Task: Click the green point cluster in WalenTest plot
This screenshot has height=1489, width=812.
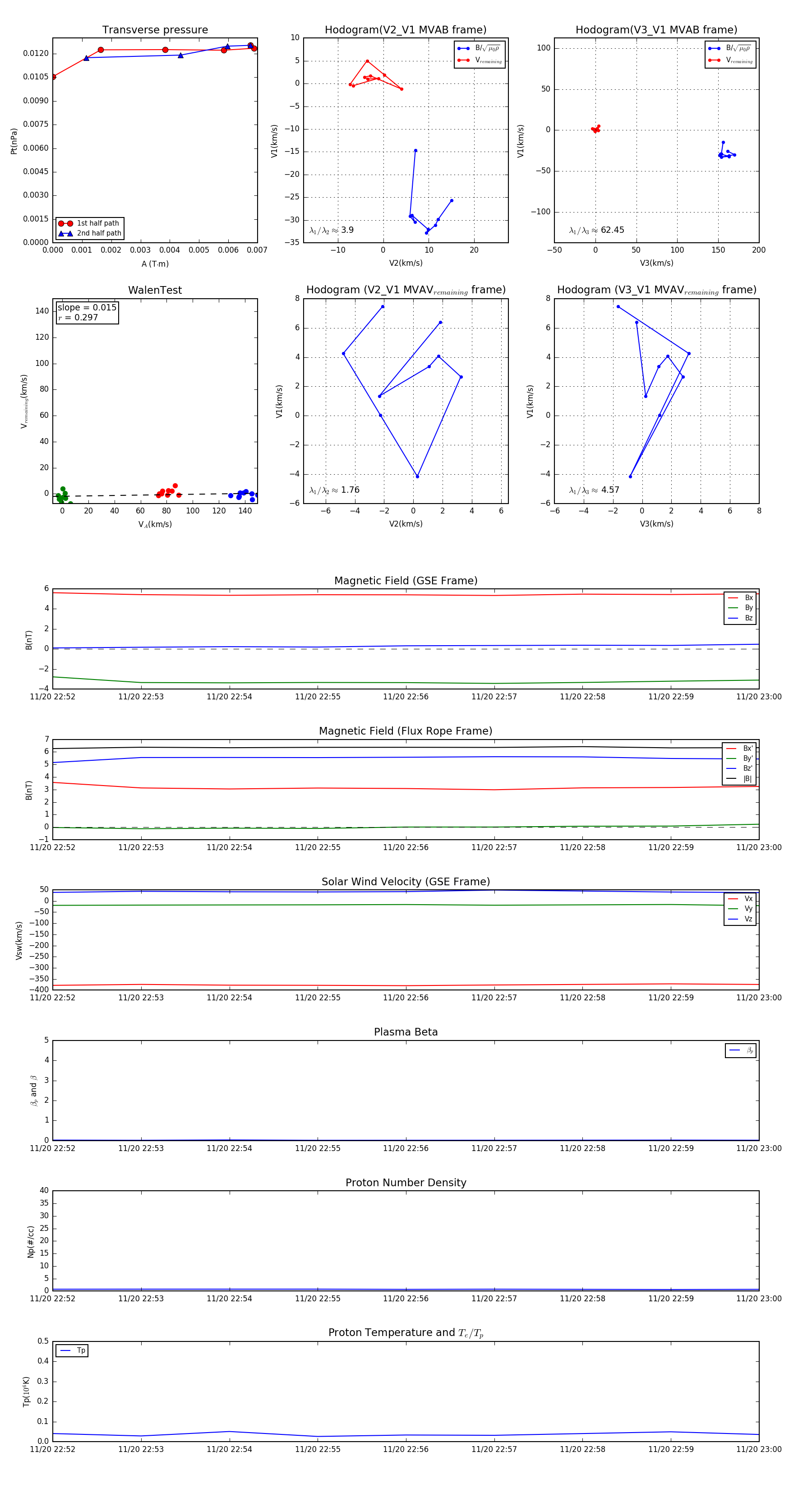Action: pos(63,496)
